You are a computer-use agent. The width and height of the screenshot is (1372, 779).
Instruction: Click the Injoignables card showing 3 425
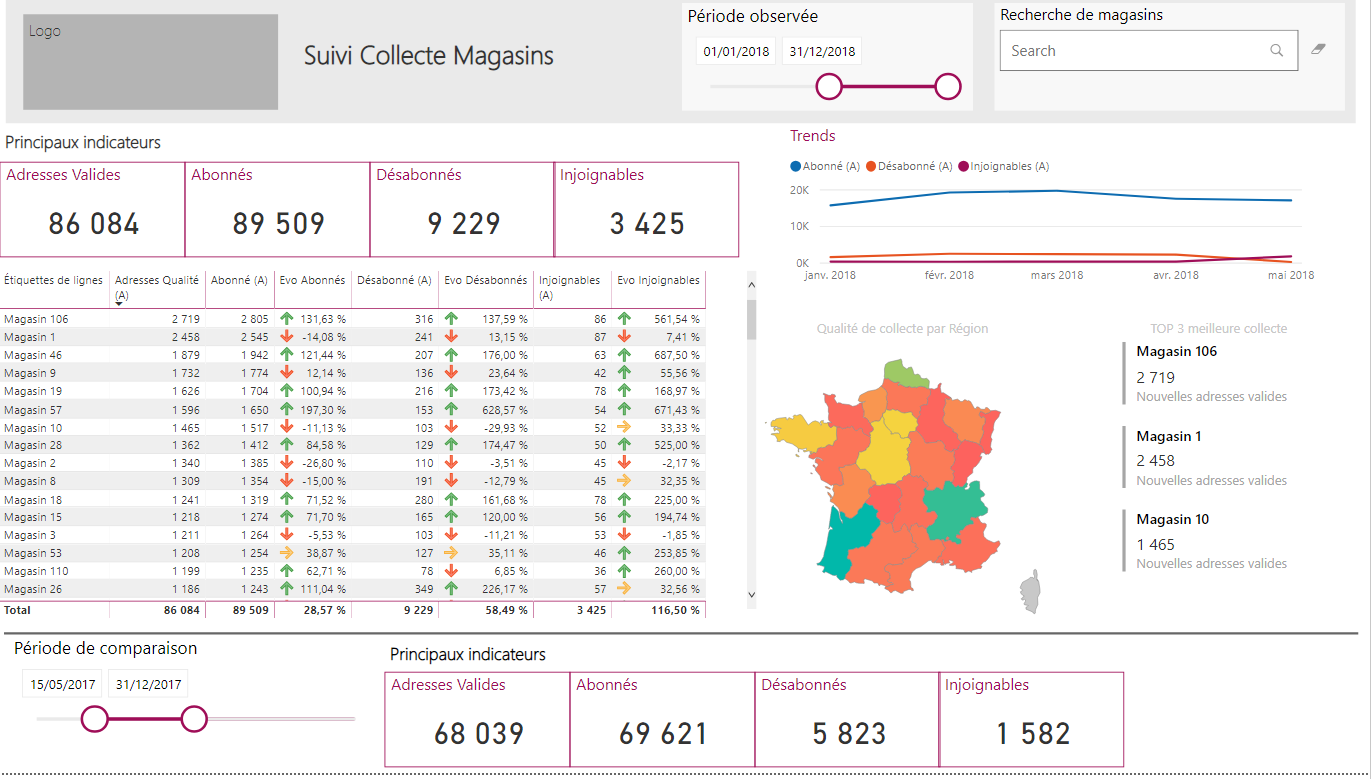(647, 210)
